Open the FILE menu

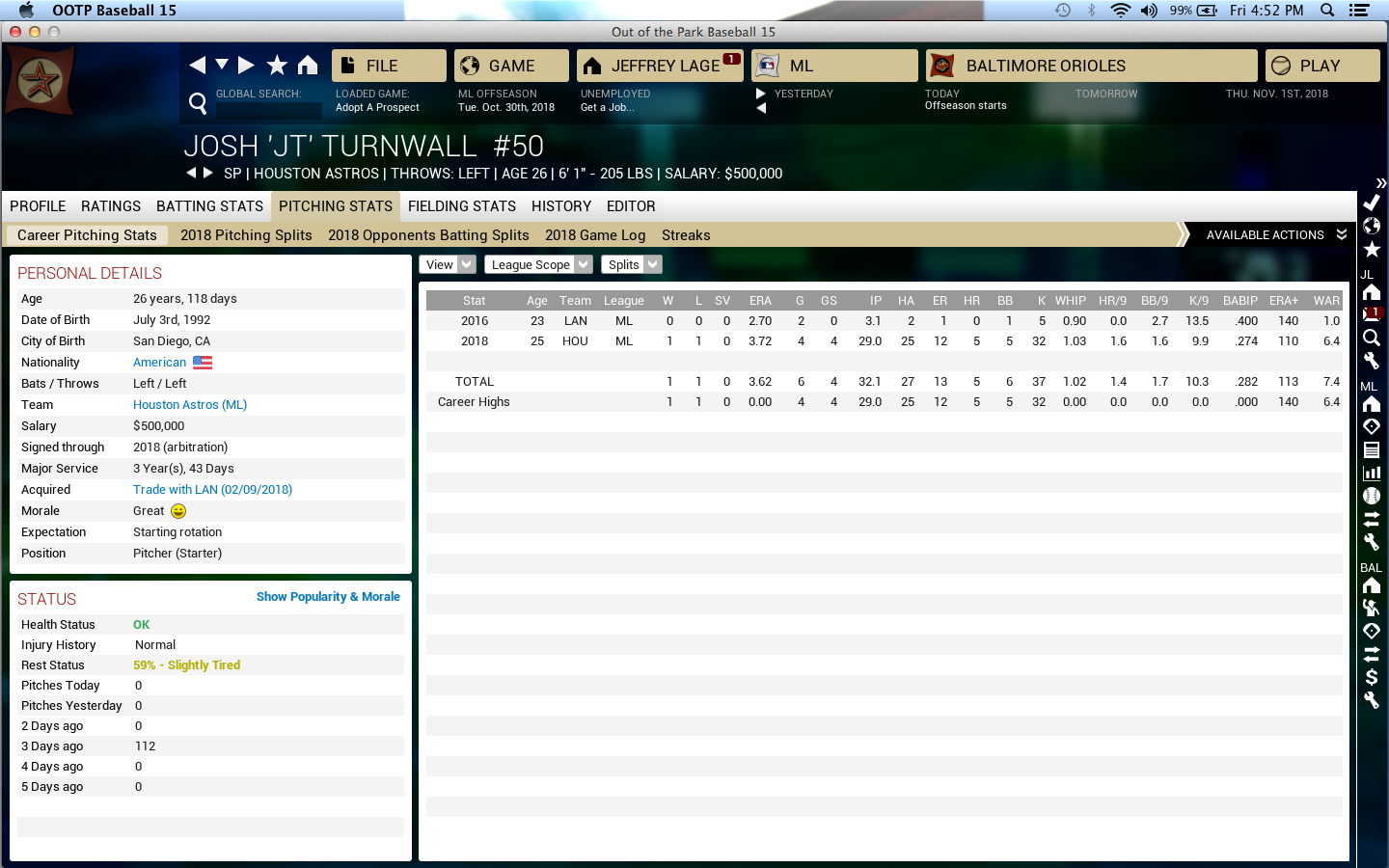389,66
